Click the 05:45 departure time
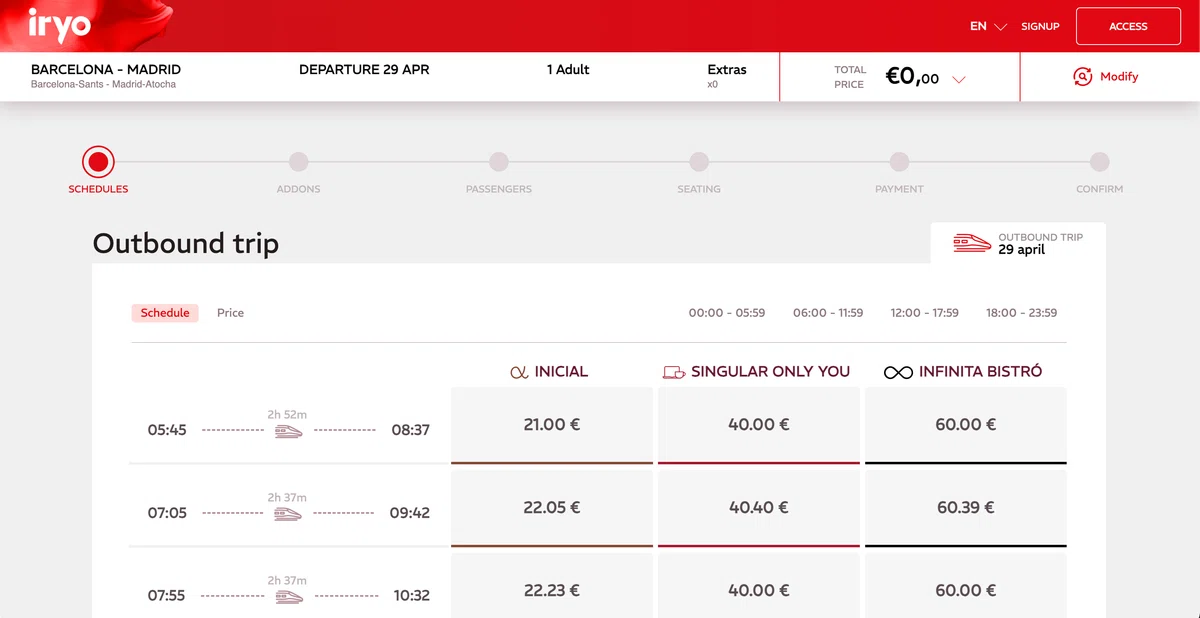Viewport: 1200px width, 618px height. tap(167, 430)
